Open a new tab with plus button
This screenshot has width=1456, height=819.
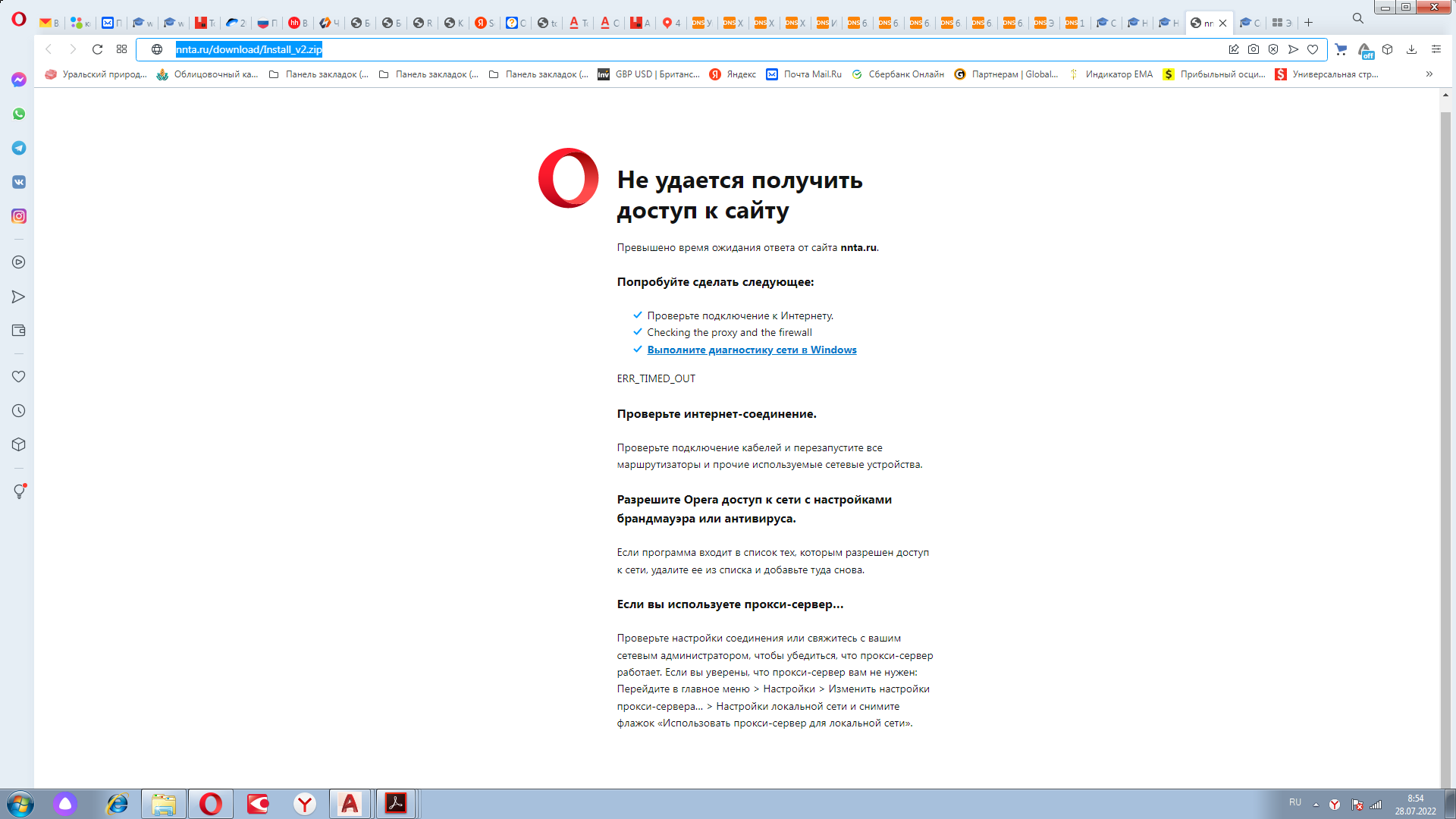[x=1308, y=23]
